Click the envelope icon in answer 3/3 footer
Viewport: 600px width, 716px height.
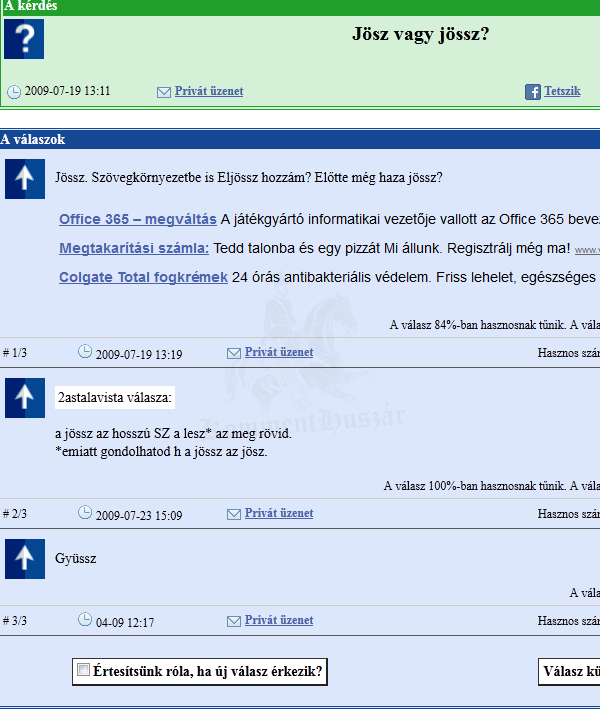[234, 621]
